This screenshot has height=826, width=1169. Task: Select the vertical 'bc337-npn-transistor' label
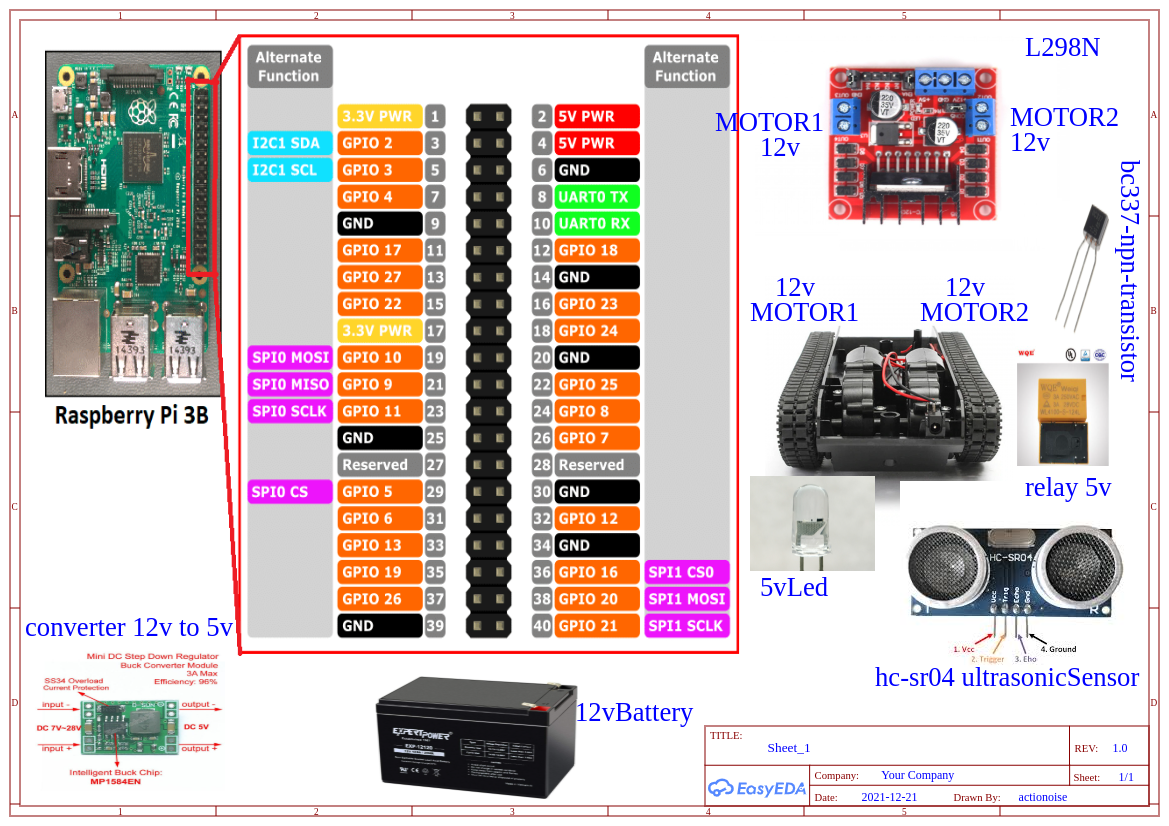point(1129,271)
